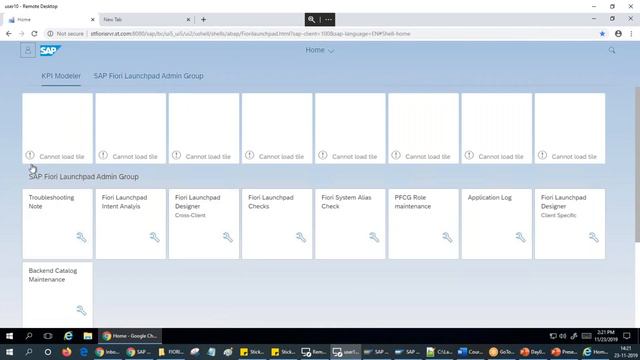This screenshot has width=640, height=360.
Task: Open the user profile icon beside the SAP logo
Action: 28,51
